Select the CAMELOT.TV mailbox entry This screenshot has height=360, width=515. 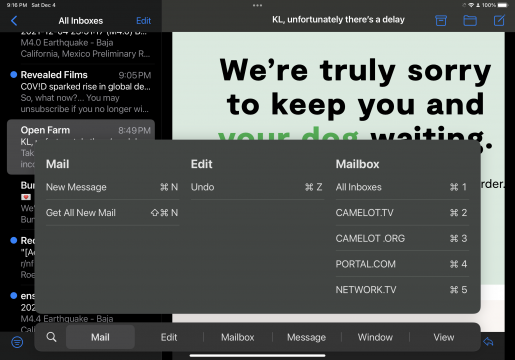coord(402,213)
